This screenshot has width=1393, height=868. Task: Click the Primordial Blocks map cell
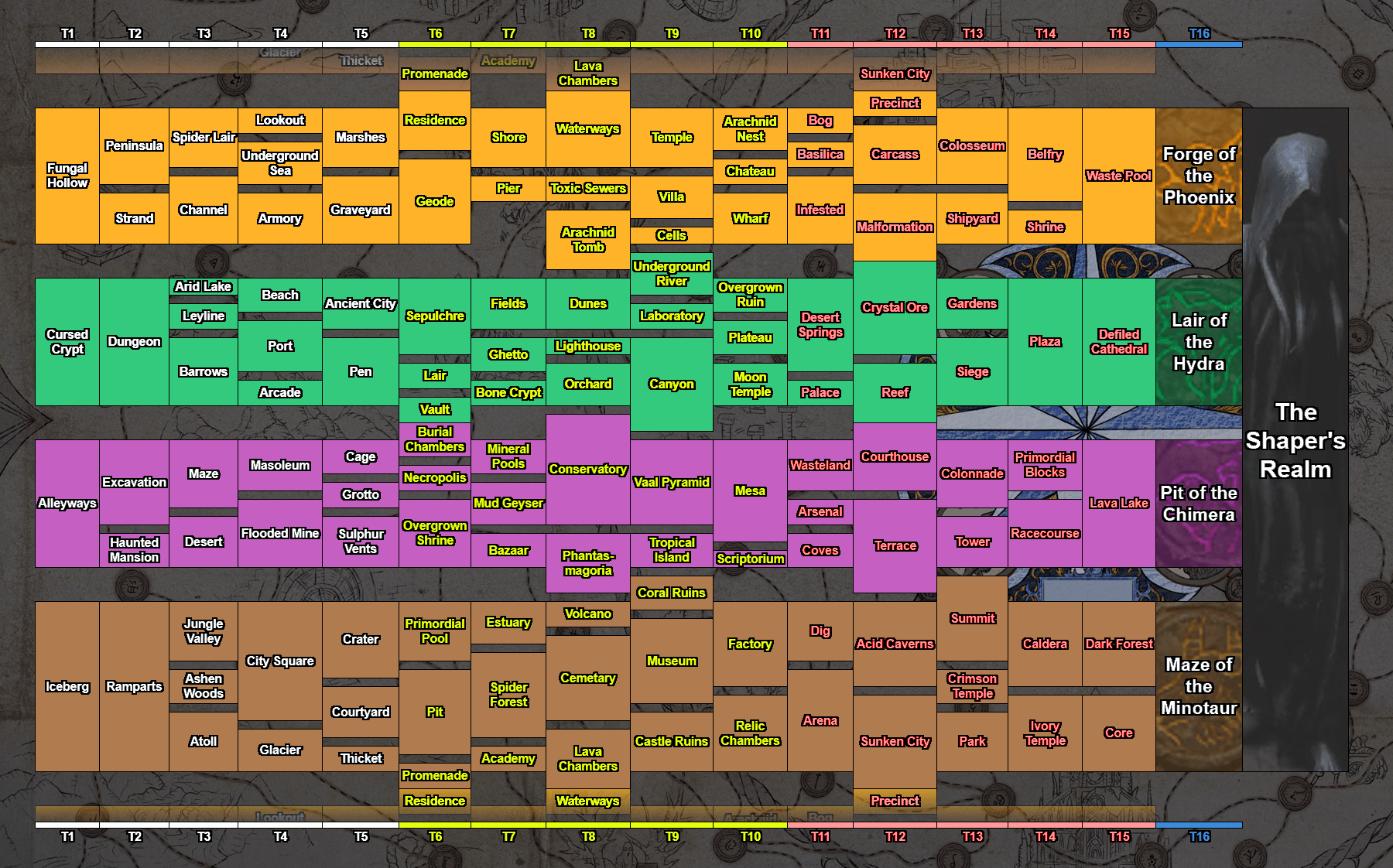pos(1045,465)
